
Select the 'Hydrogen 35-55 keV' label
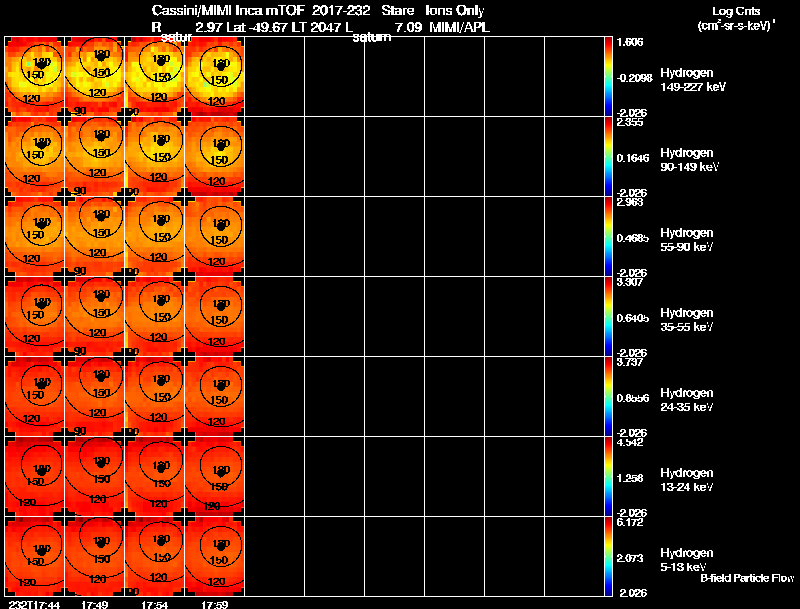[x=687, y=320]
